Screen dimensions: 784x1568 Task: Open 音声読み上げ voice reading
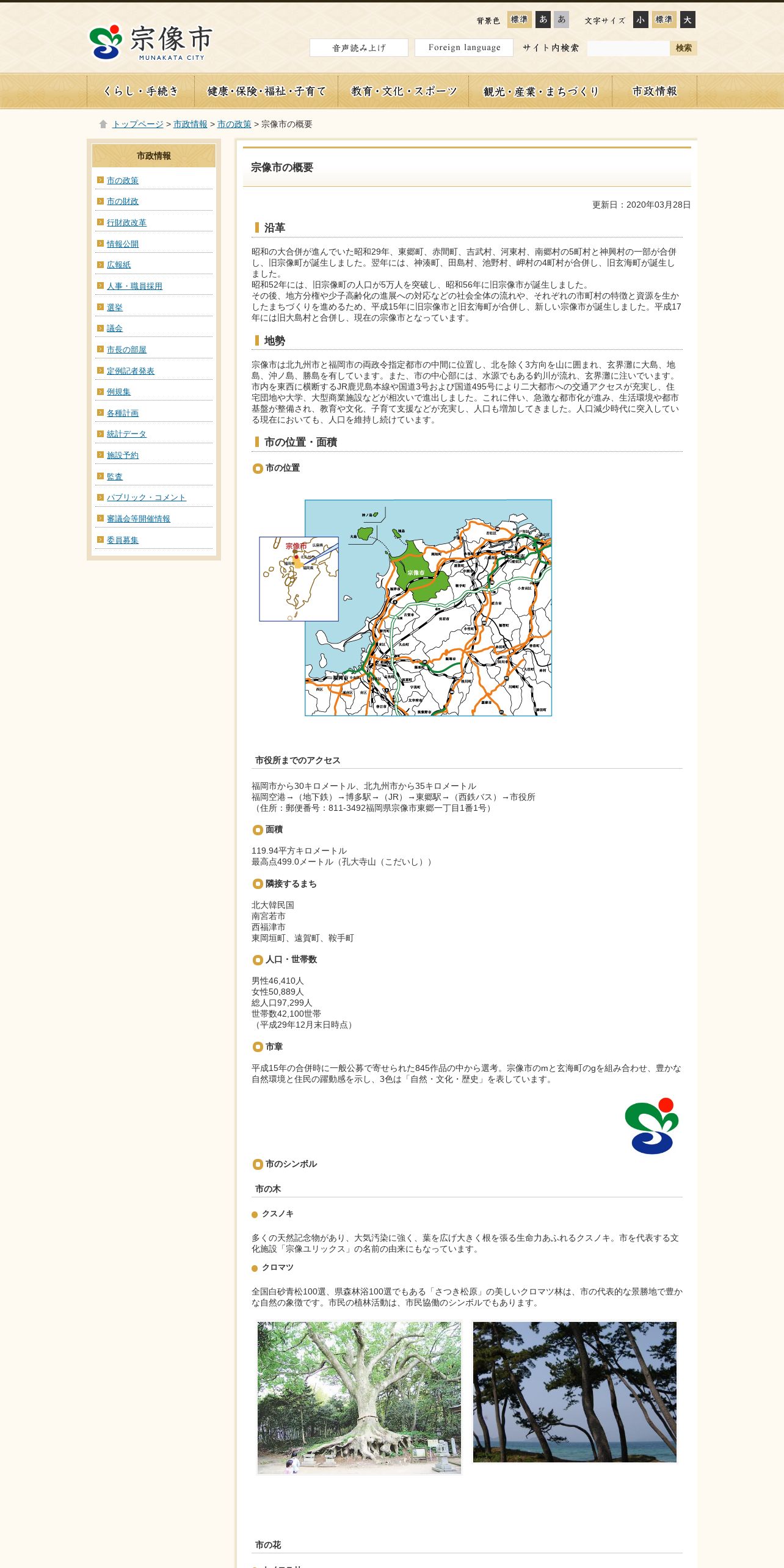[x=359, y=48]
